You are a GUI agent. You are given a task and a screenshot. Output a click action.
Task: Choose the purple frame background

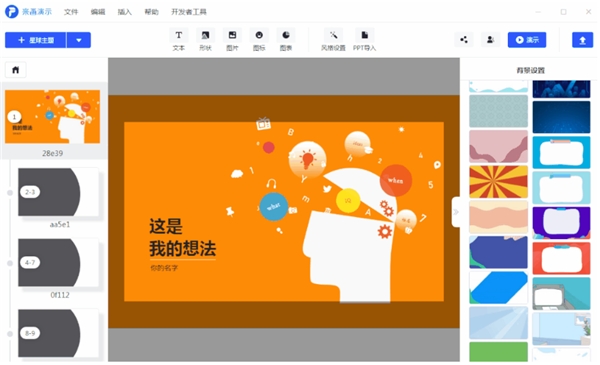(561, 223)
